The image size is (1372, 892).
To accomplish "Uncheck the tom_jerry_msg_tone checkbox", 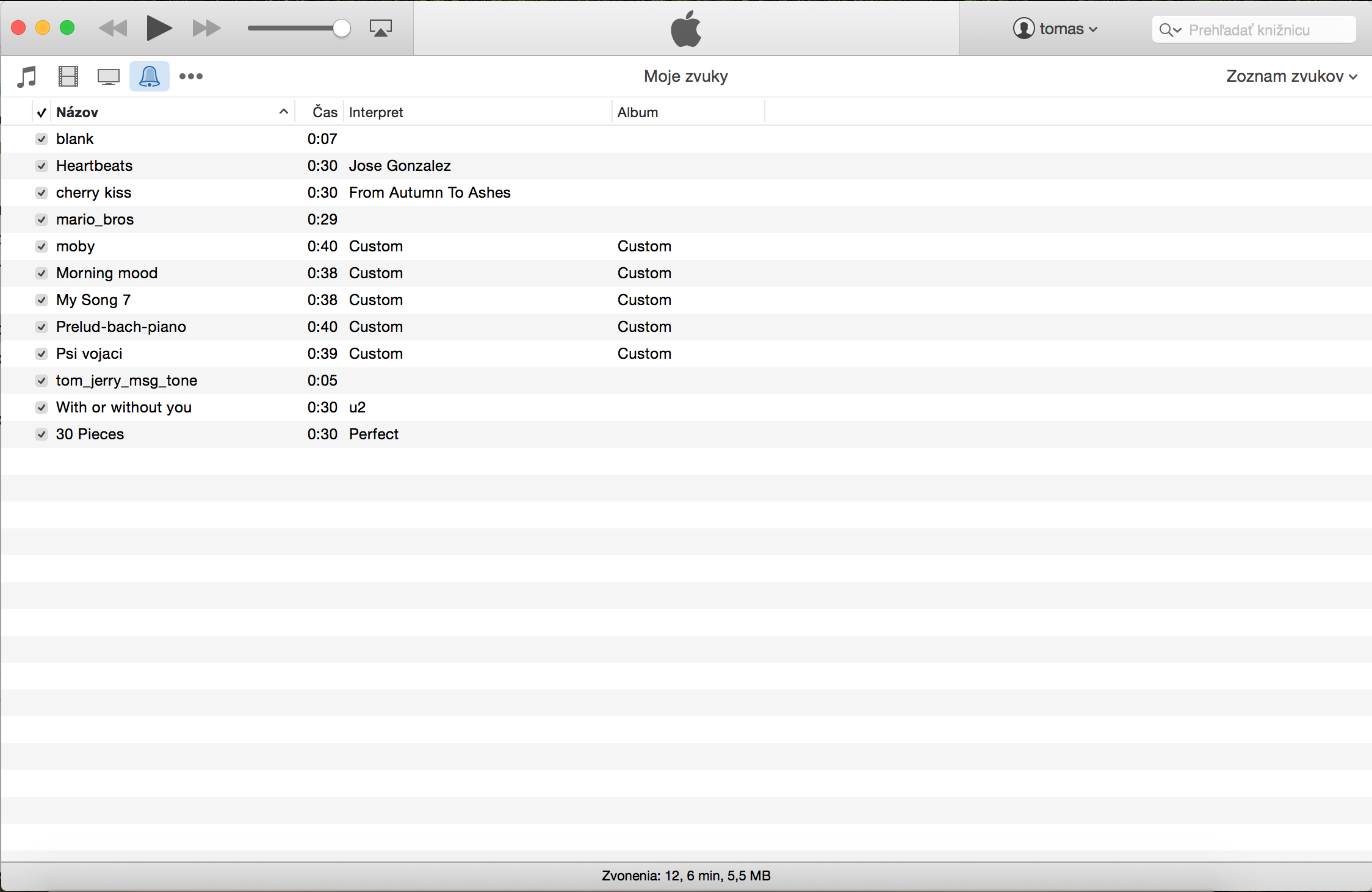I will click(42, 381).
